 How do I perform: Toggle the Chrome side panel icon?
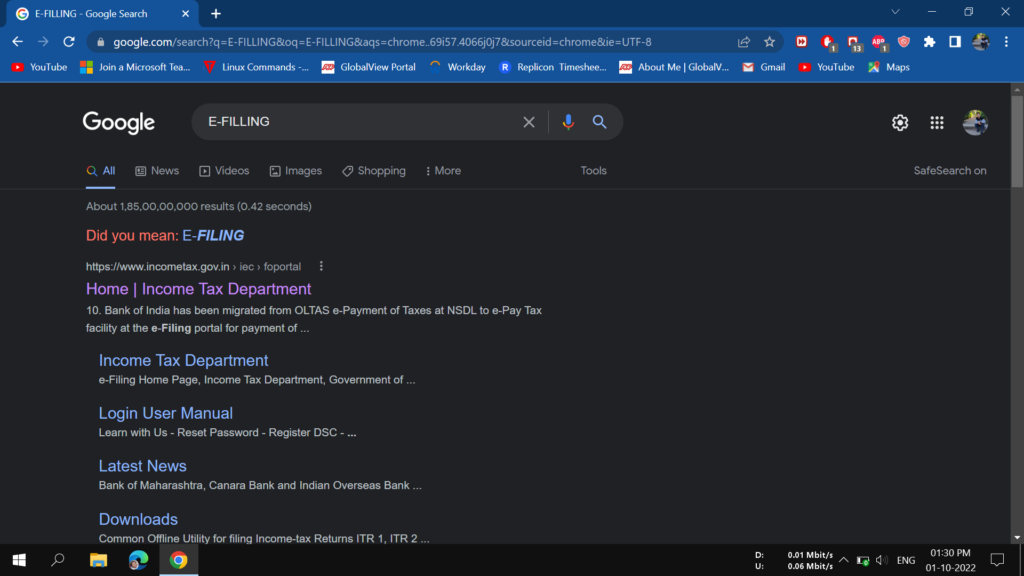coord(955,42)
